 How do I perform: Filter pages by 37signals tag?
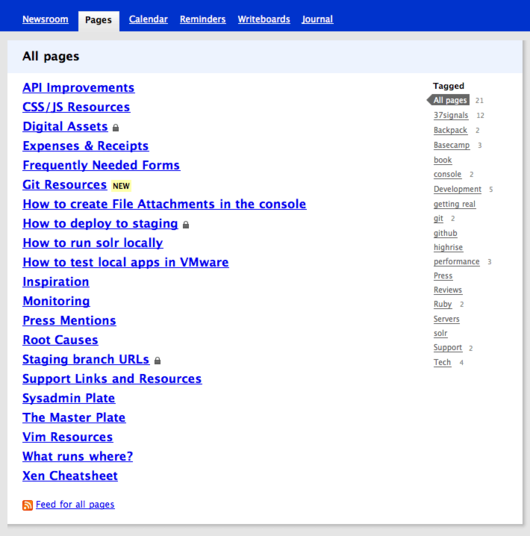[451, 115]
